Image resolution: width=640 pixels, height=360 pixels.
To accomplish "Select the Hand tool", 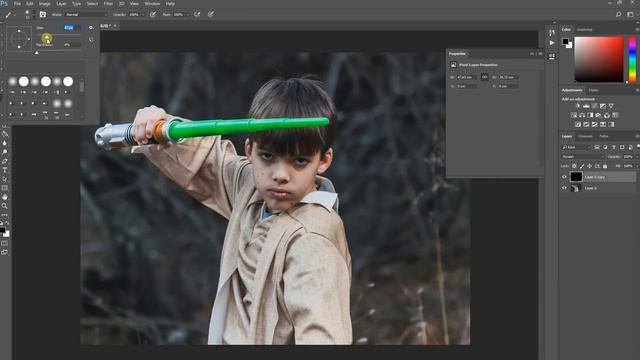I will (x=5, y=197).
